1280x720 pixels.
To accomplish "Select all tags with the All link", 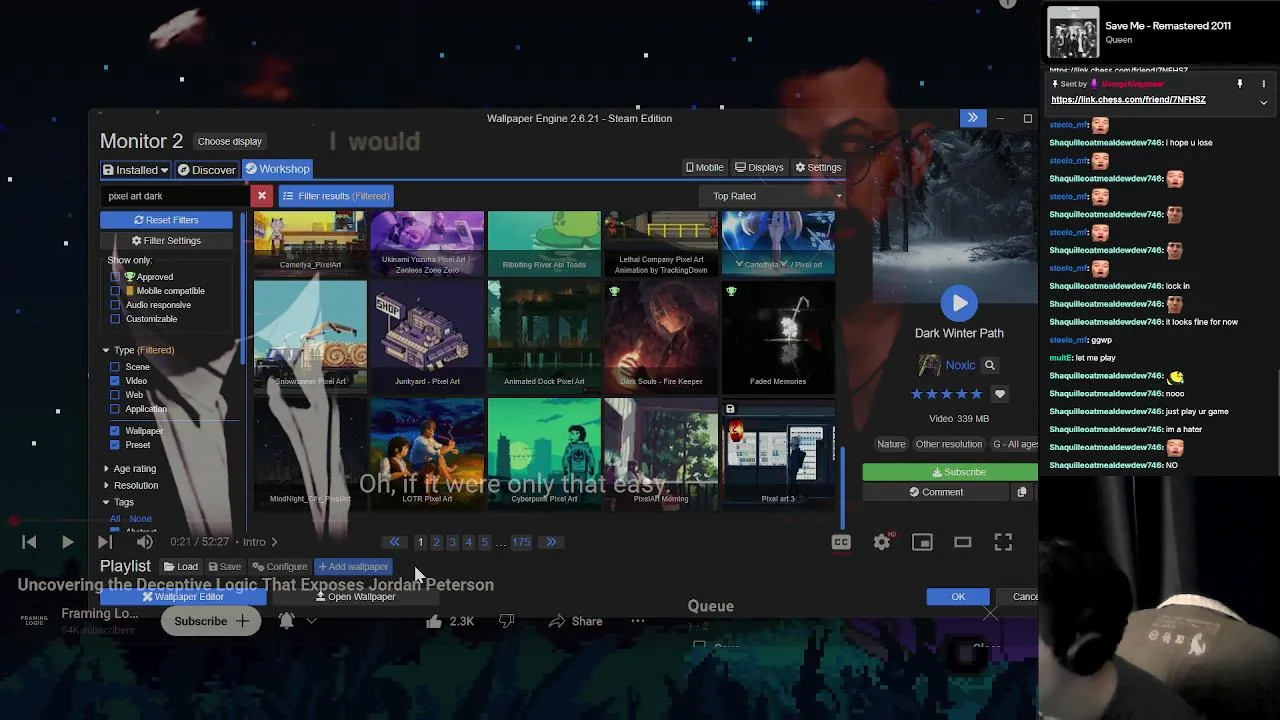I will point(115,519).
